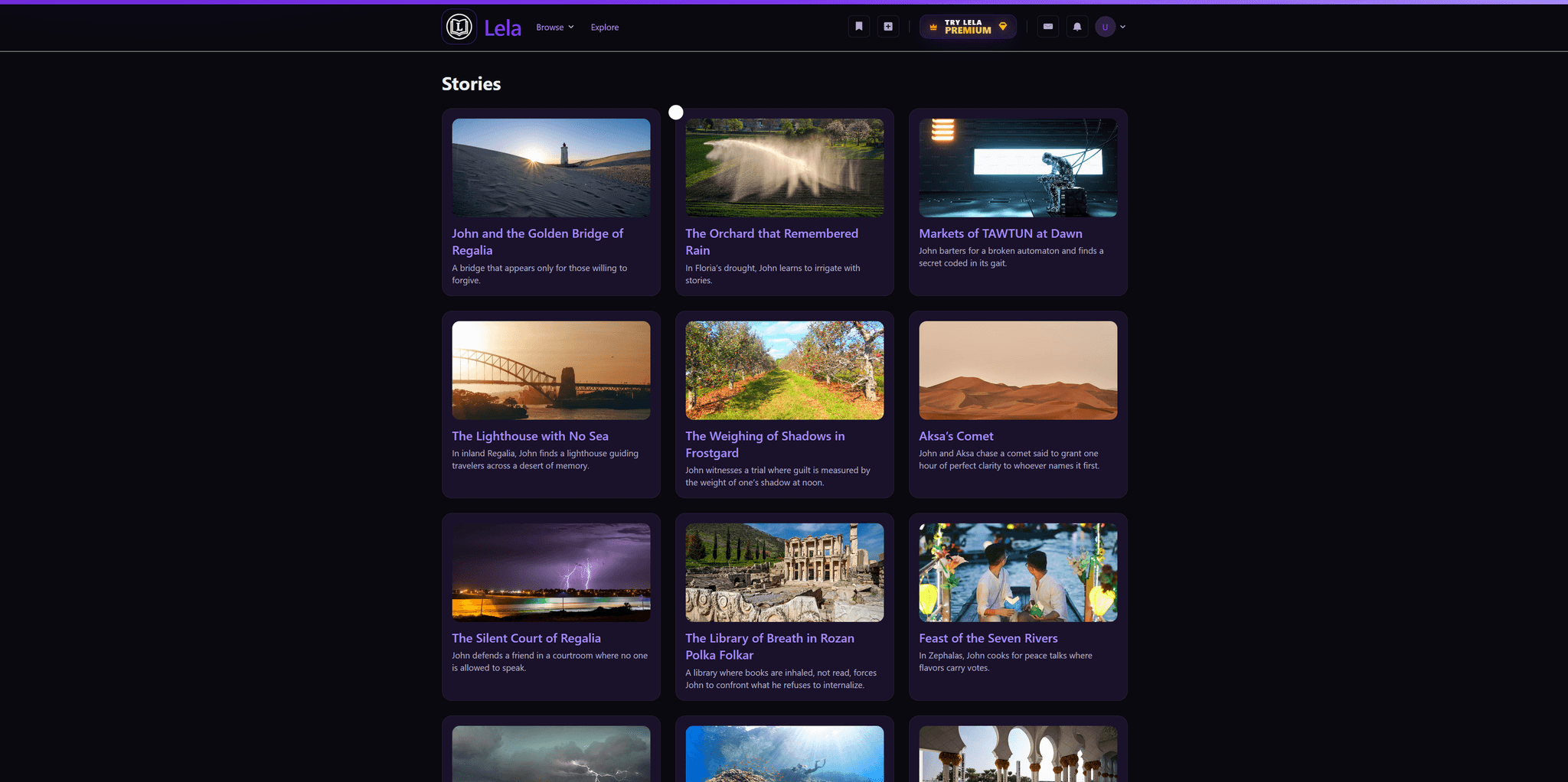Screen dimensions: 1568x782
Task: Select Explore in the navigation bar
Action: tap(604, 27)
